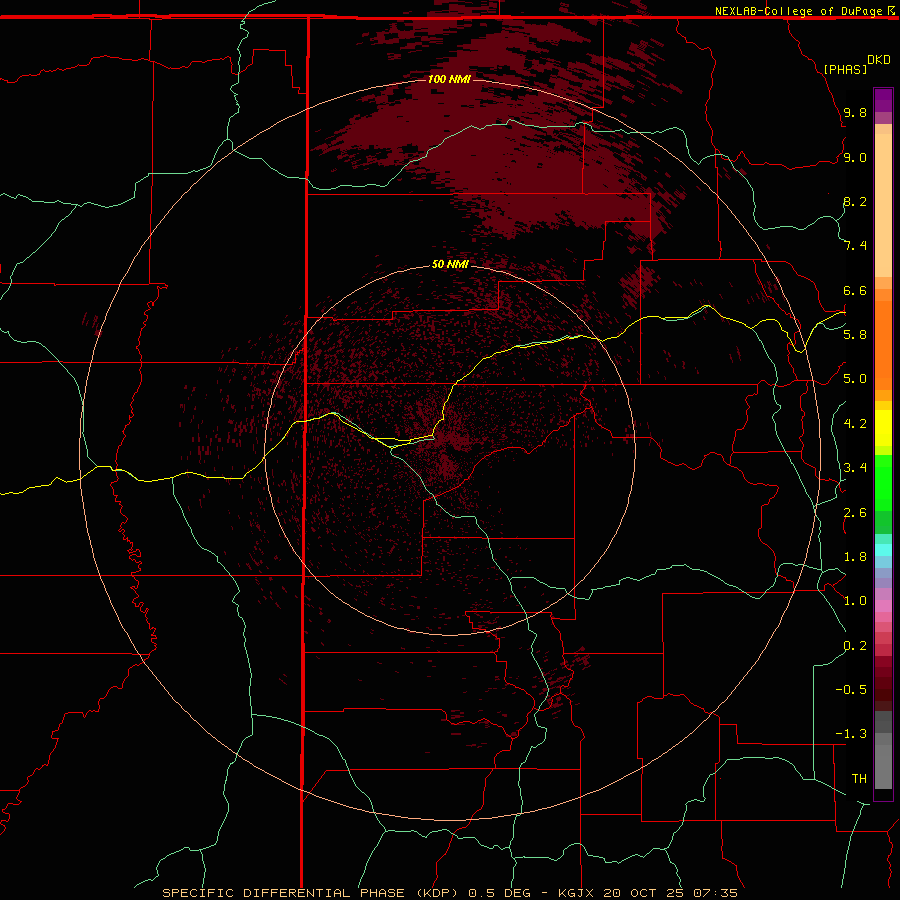
Task: Click the cyan segment of the color bar
Action: point(883,550)
